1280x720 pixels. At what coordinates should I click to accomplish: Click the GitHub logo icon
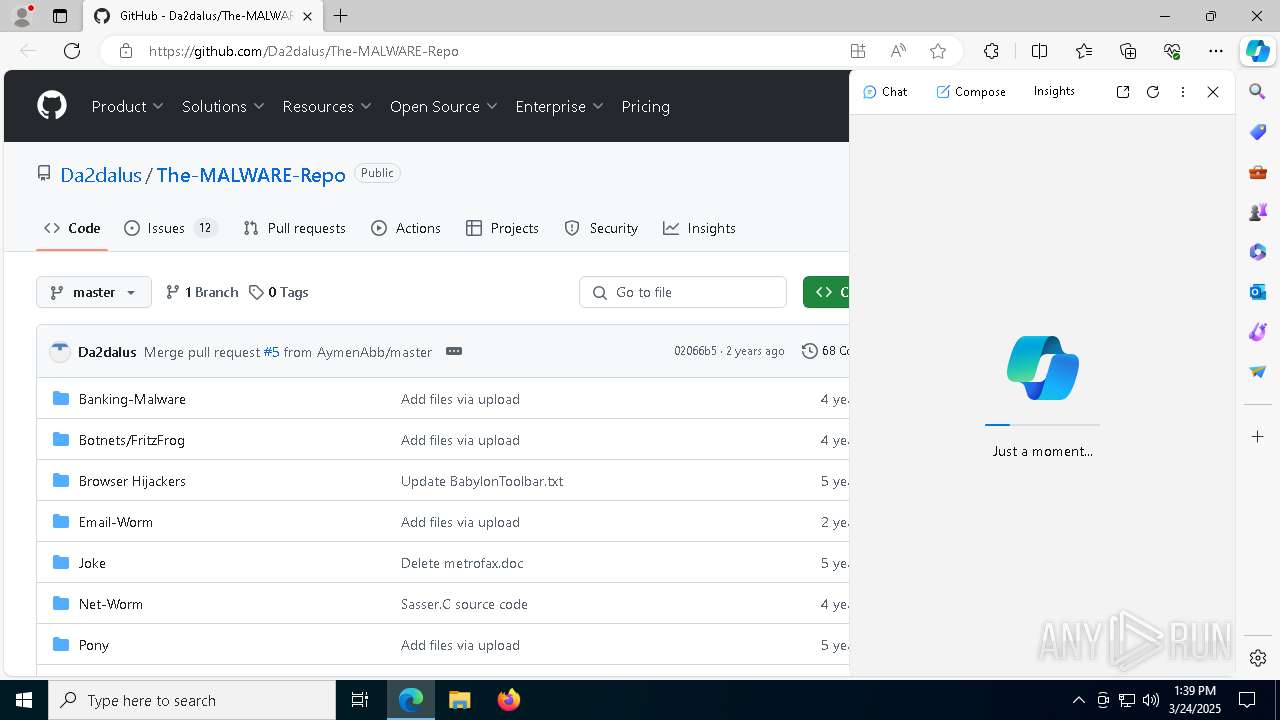click(52, 106)
